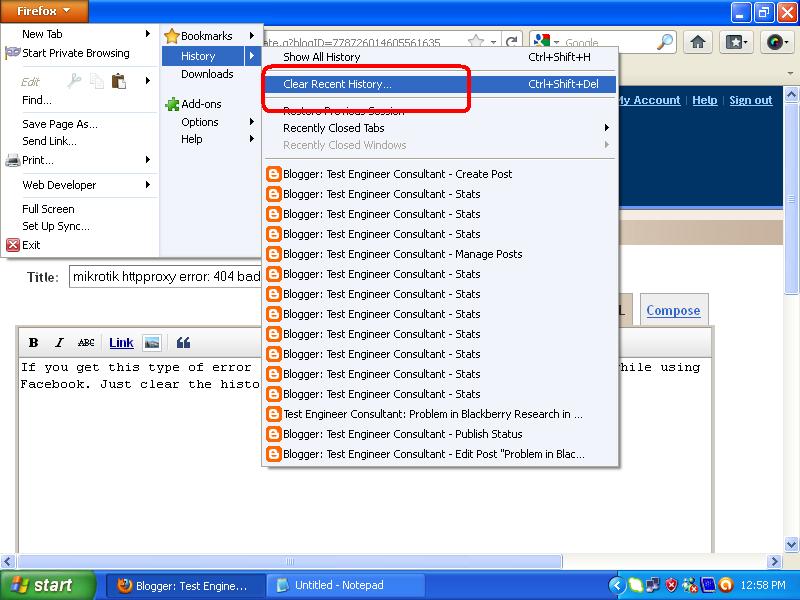
Task: Click the blockquote icon in editor
Action: pos(183,343)
